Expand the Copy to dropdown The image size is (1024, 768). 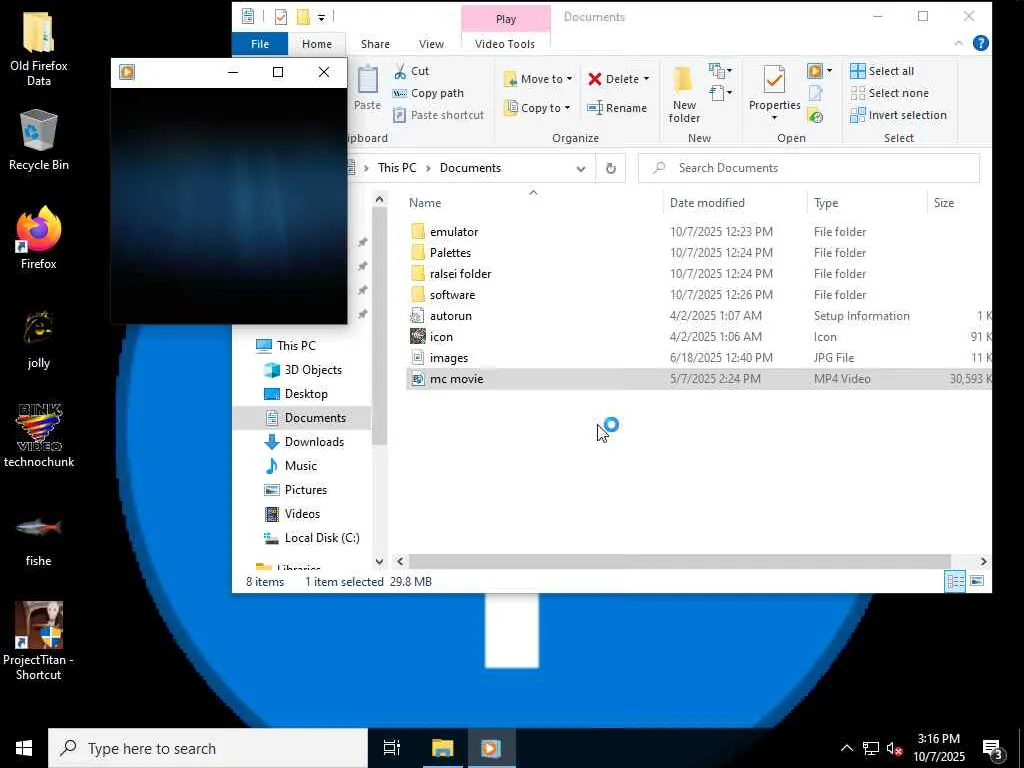coord(567,108)
